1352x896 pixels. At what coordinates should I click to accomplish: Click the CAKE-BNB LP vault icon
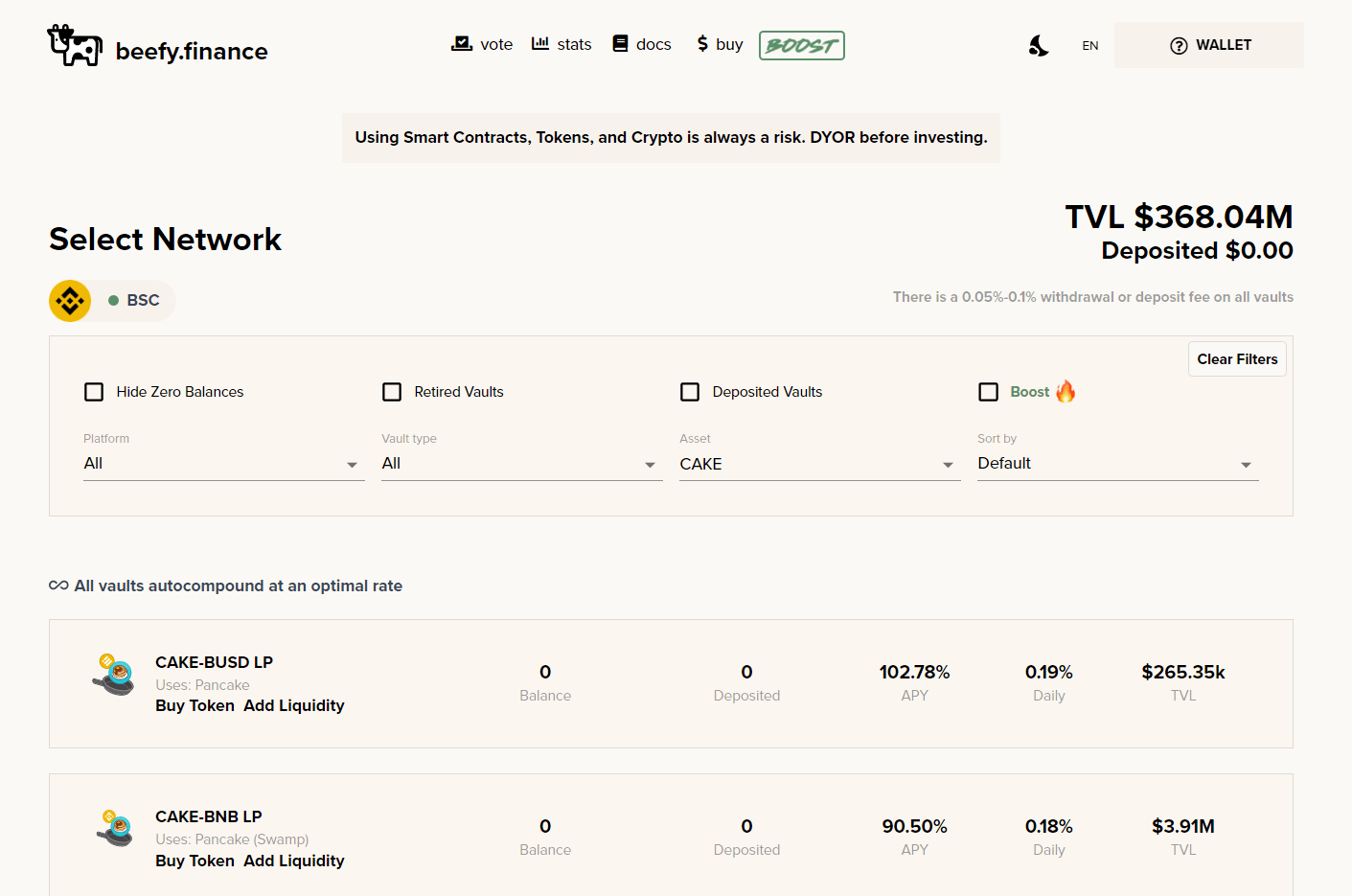tap(114, 828)
